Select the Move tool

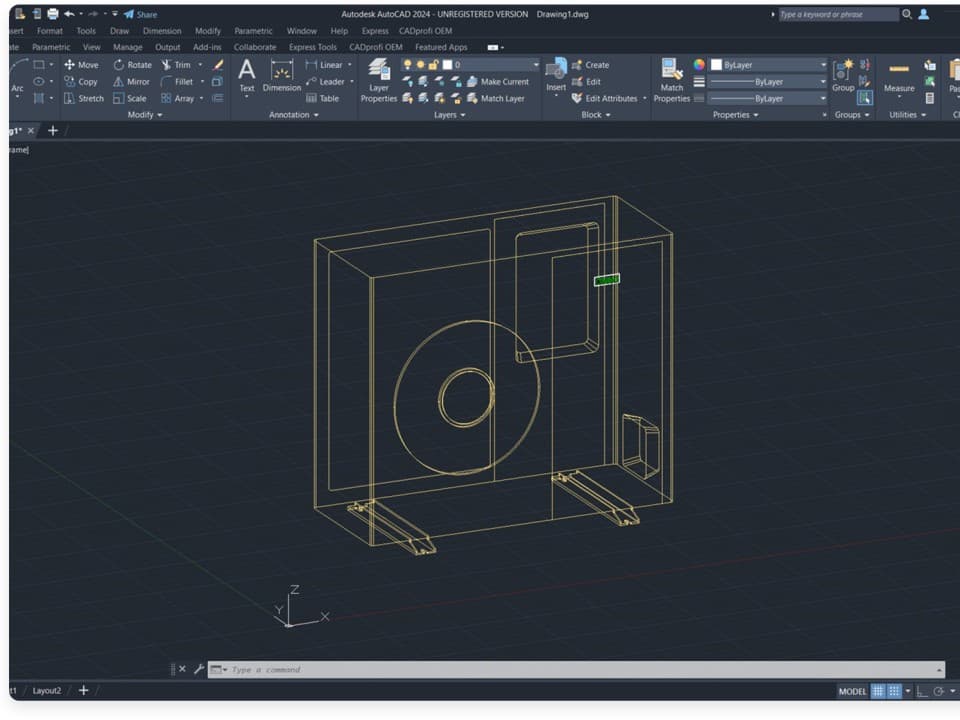[x=80, y=65]
